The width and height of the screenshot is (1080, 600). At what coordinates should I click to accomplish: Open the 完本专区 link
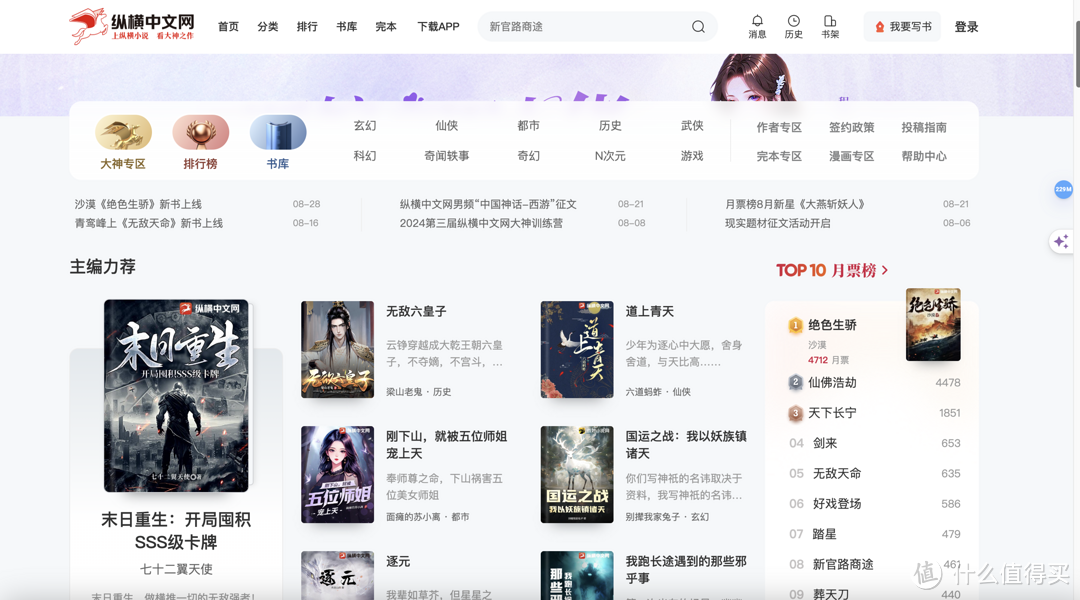(x=779, y=156)
